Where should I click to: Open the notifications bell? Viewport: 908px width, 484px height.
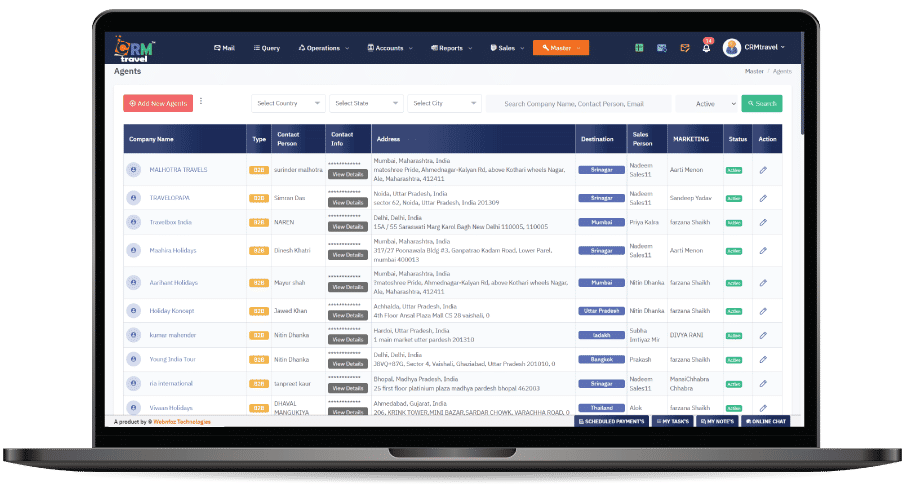(x=706, y=47)
